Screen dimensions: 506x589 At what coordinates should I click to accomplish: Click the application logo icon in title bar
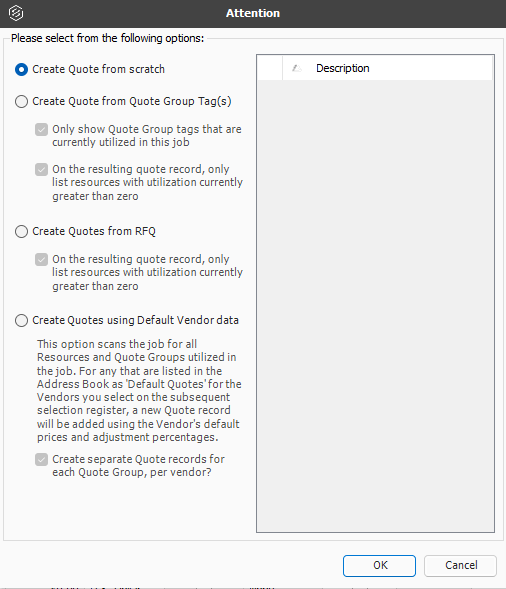tap(16, 13)
